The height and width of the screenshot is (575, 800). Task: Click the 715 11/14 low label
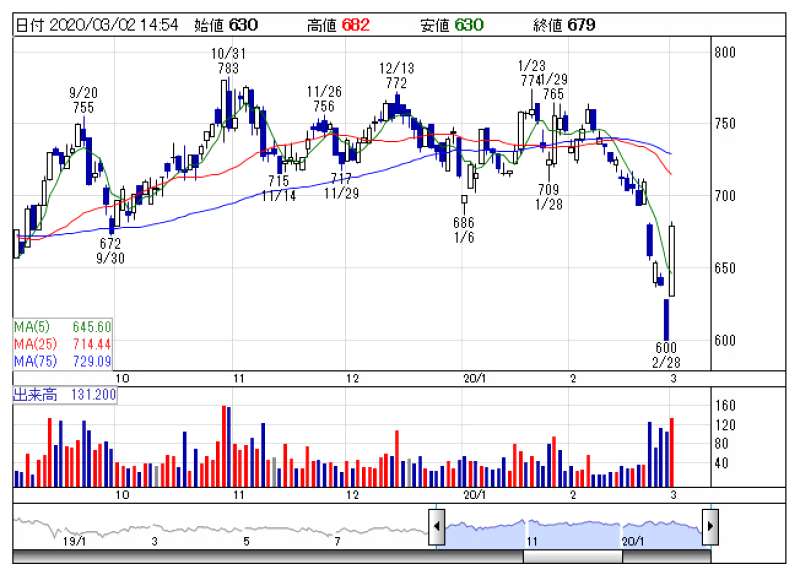(279, 188)
